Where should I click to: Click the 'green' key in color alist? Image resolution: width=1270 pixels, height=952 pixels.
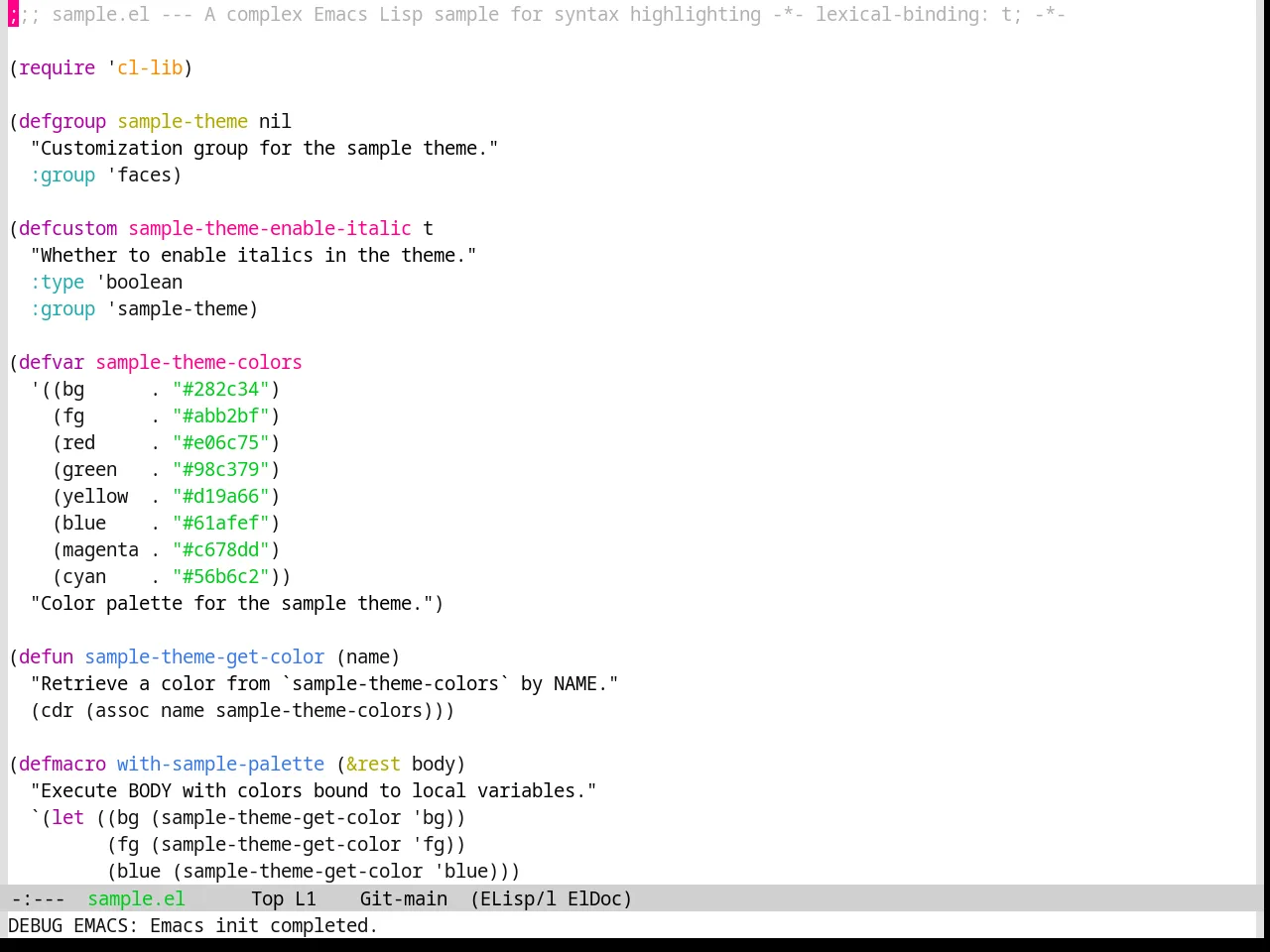coord(89,469)
